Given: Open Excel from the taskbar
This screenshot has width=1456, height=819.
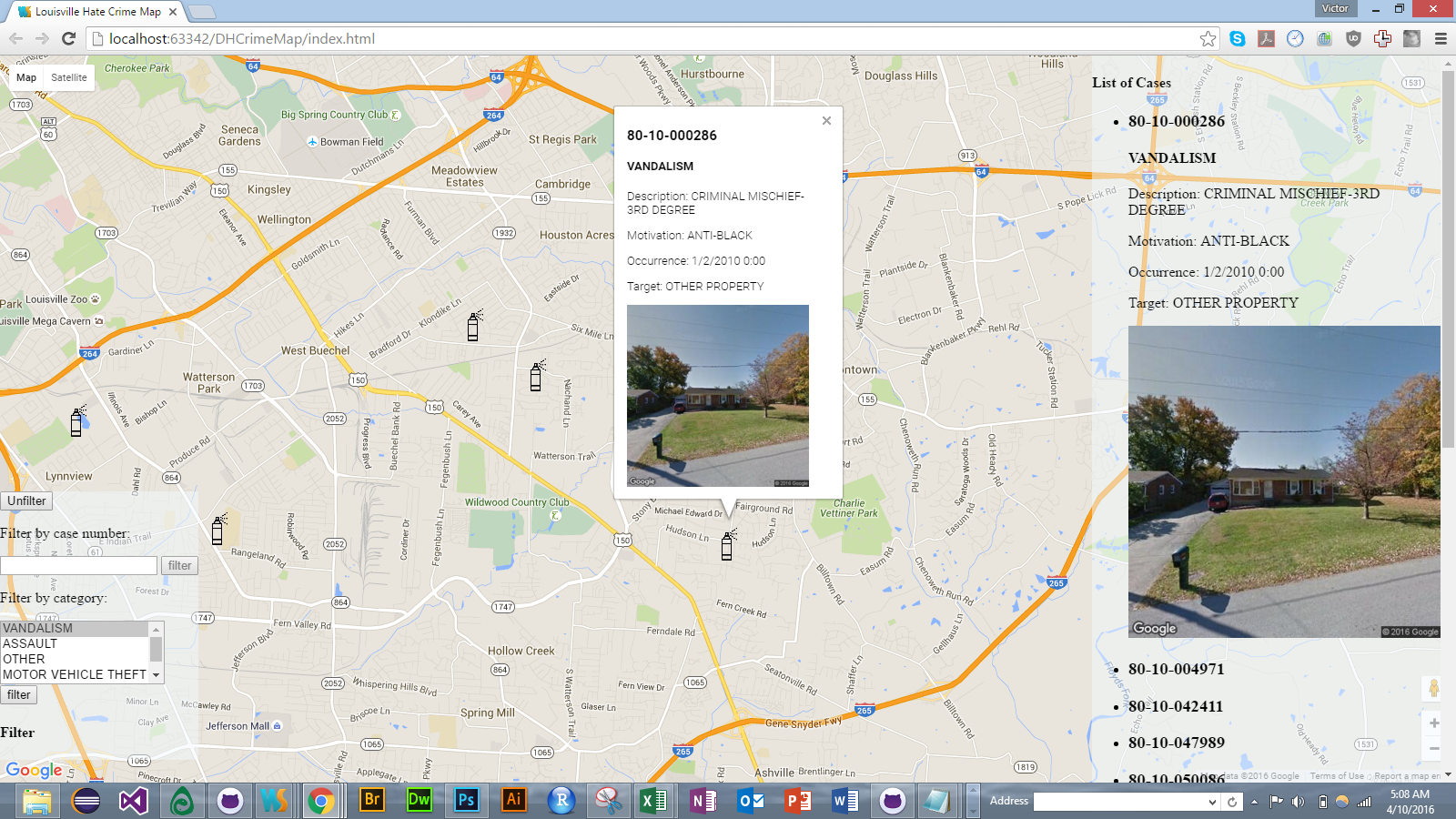Looking at the screenshot, I should pyautogui.click(x=654, y=801).
